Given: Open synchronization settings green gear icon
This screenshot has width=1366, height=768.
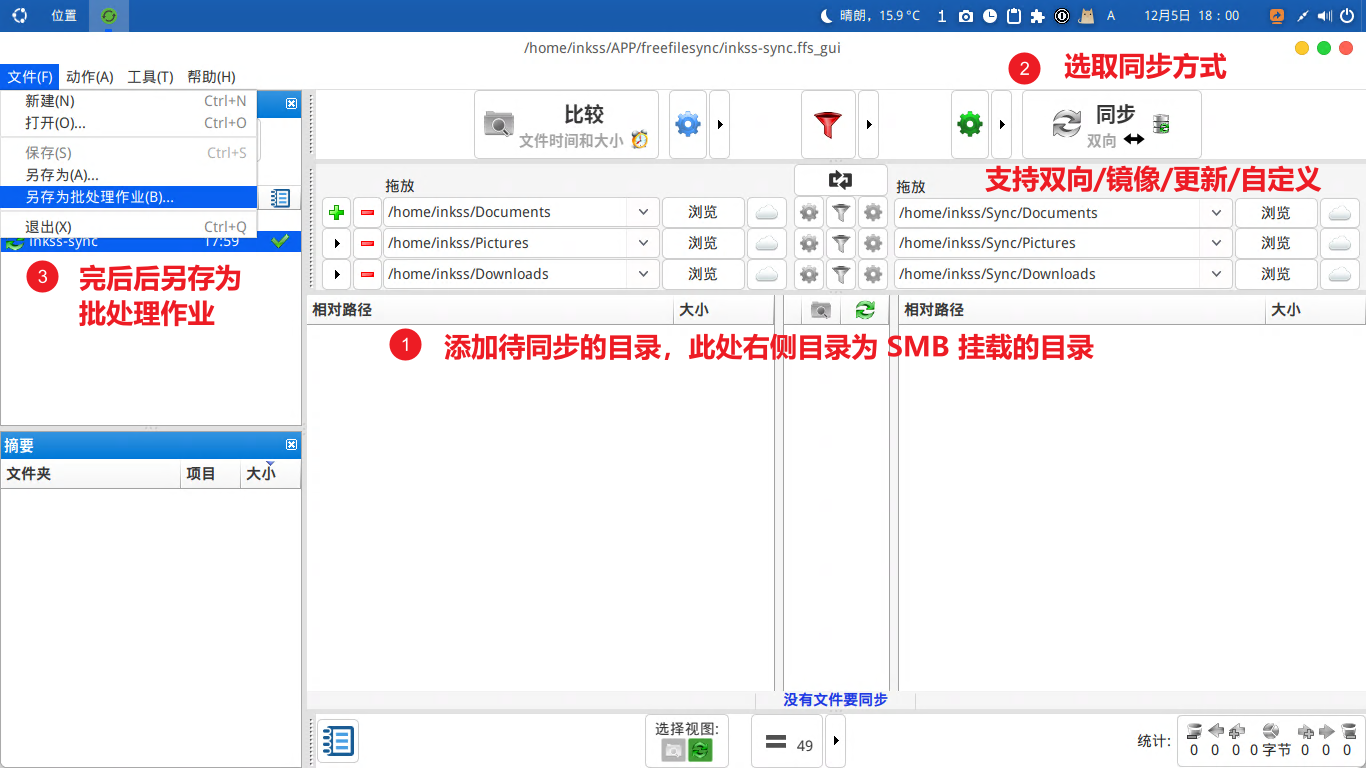Looking at the screenshot, I should [x=970, y=125].
